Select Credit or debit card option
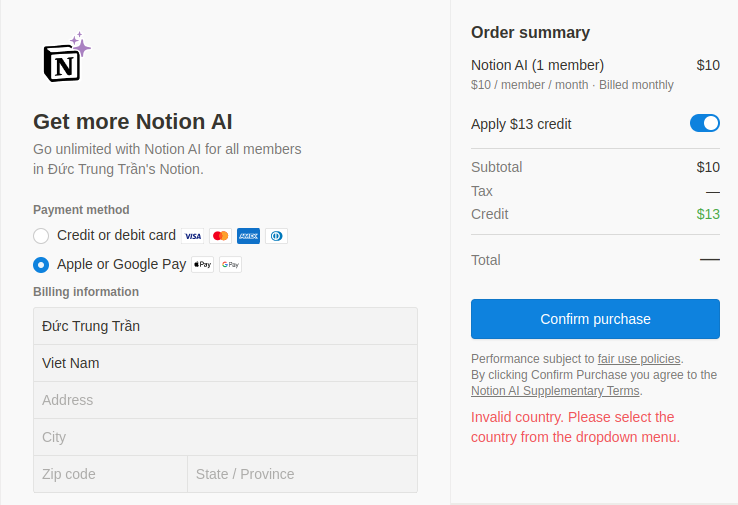 coord(41,236)
